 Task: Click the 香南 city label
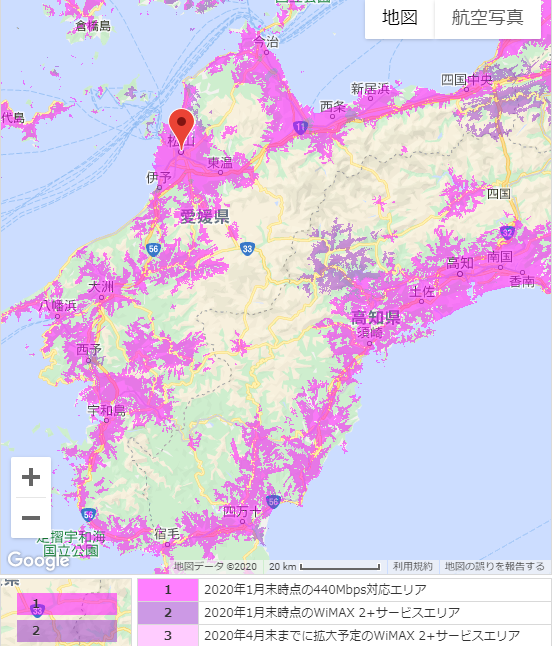(x=522, y=281)
